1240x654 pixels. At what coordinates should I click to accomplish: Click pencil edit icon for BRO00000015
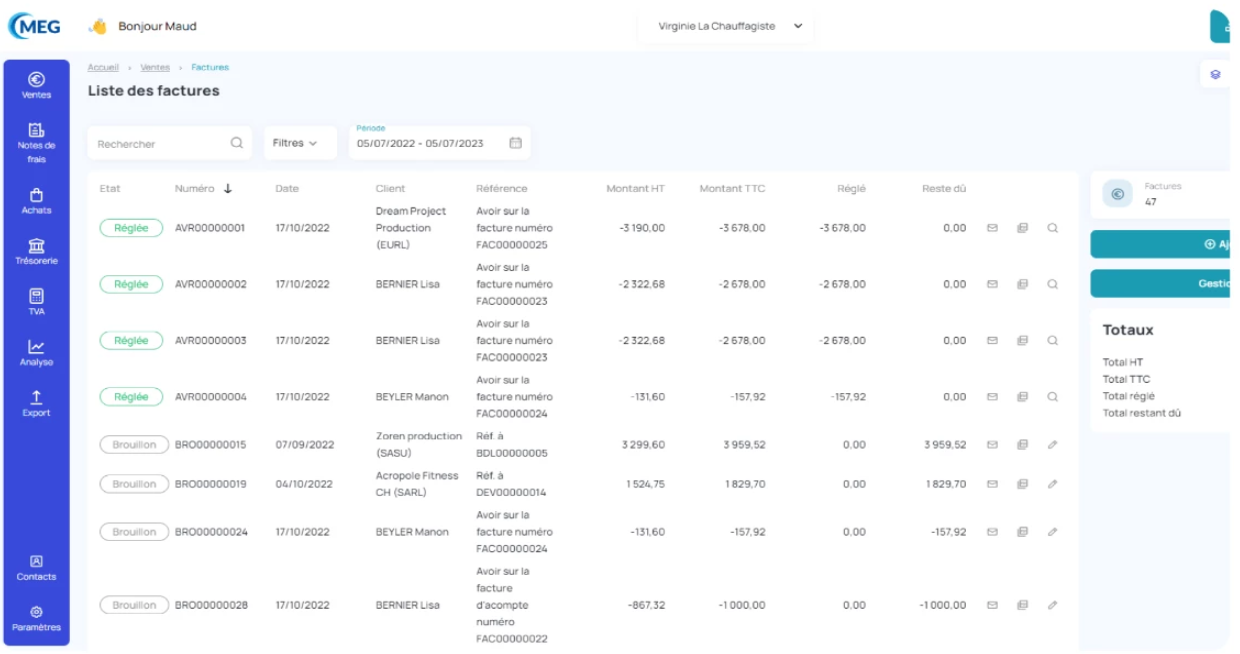point(1052,444)
